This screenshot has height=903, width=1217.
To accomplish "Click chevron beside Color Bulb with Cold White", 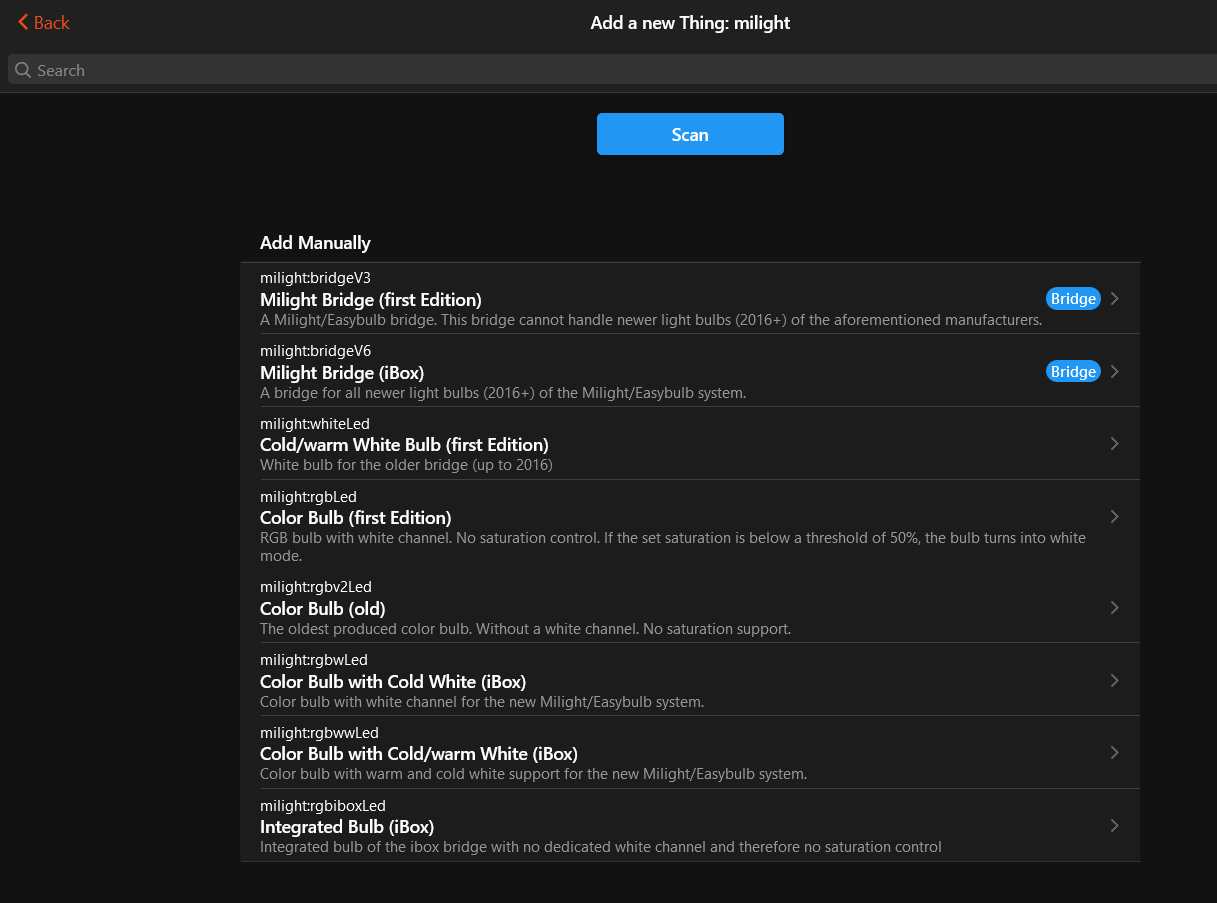I will click(x=1115, y=680).
